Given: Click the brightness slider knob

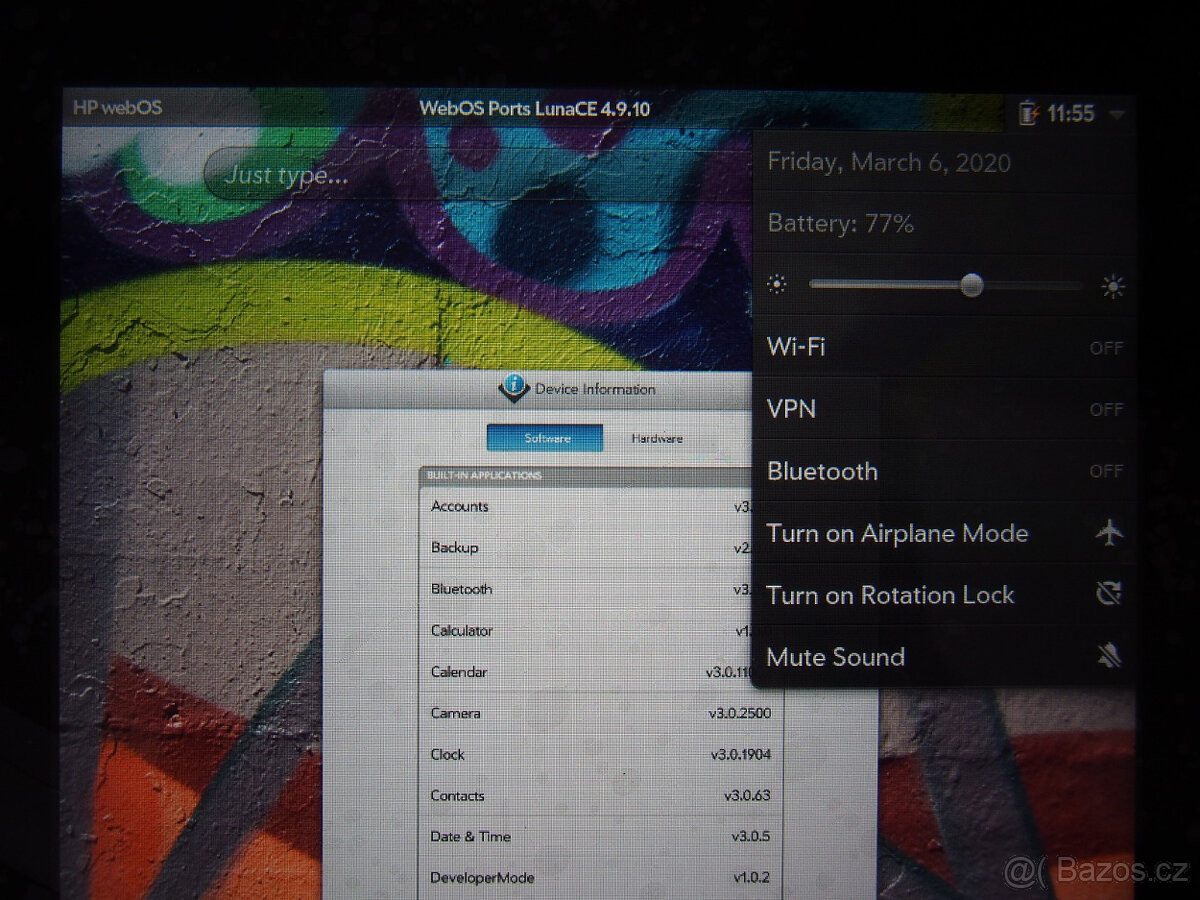Looking at the screenshot, I should pos(971,286).
